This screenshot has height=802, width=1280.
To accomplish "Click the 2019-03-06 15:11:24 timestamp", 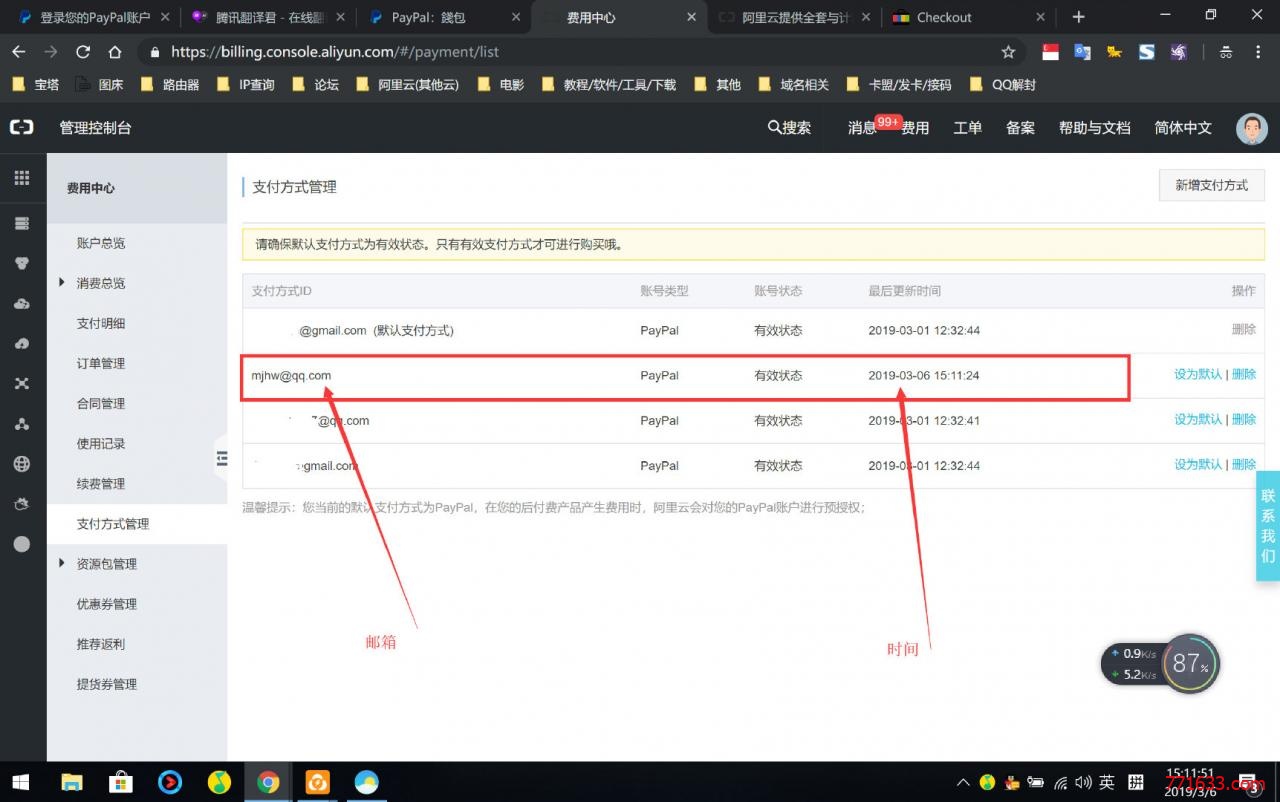I will point(923,375).
